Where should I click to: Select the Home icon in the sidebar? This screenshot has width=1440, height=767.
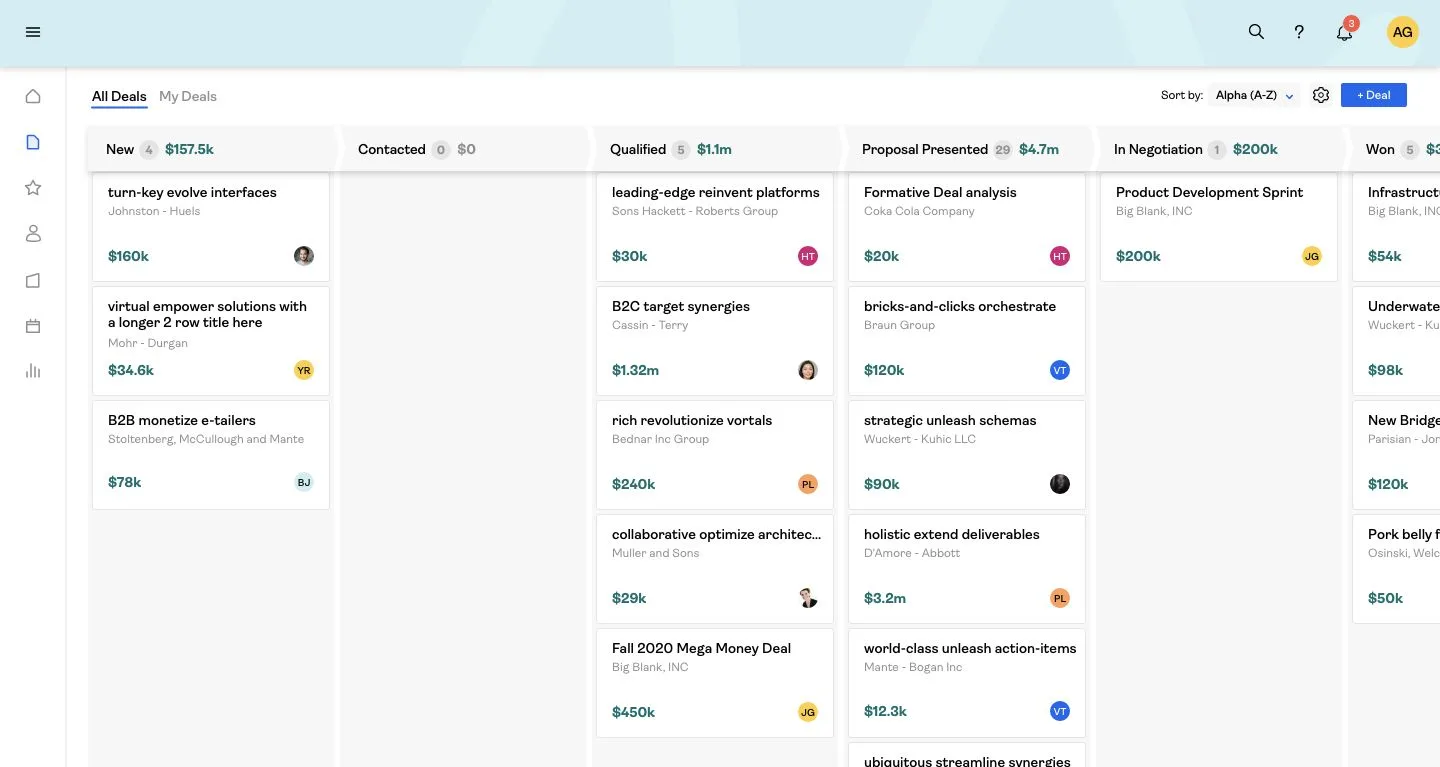pos(33,95)
